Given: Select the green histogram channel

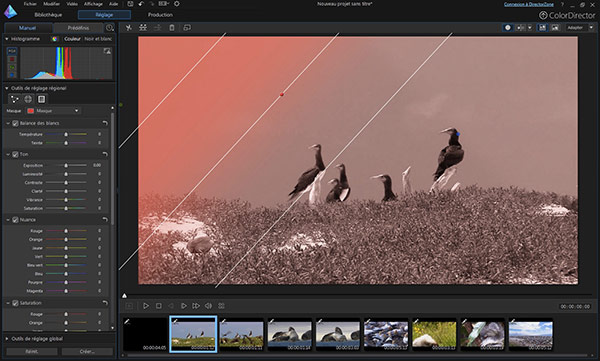Looking at the screenshot, I should click(x=12, y=67).
